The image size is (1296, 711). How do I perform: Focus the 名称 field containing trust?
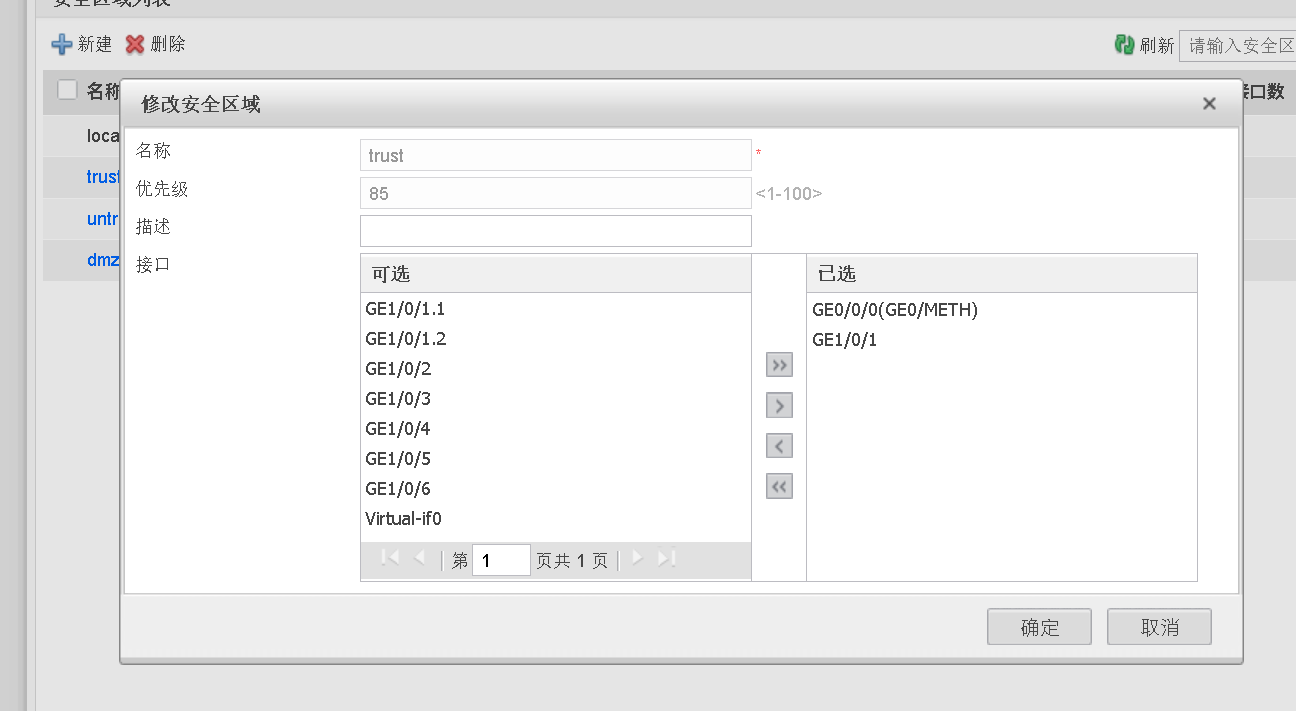coord(556,155)
